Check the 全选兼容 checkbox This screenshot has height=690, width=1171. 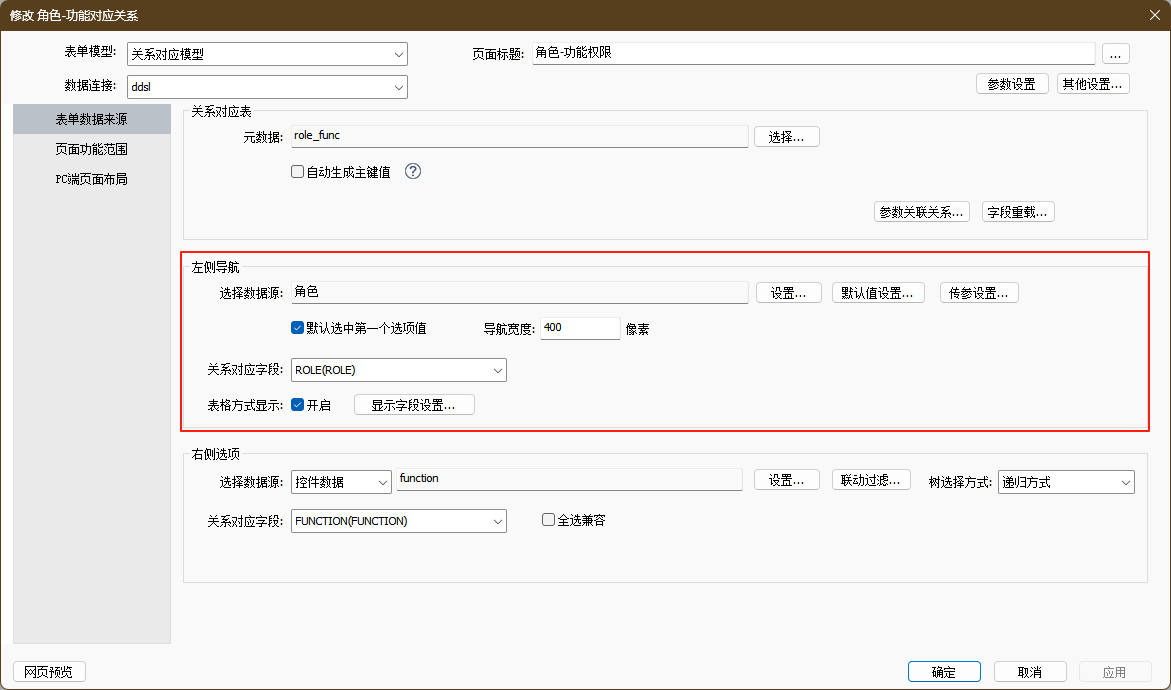(548, 520)
